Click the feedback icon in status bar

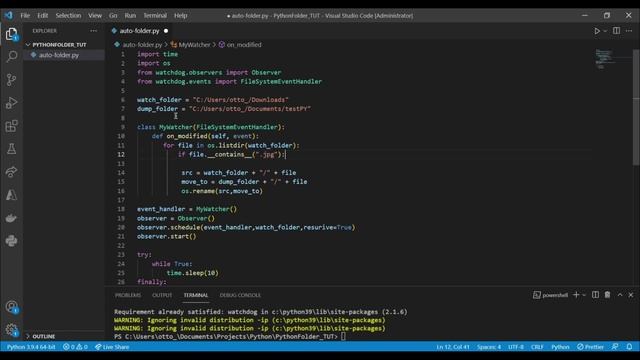[615, 347]
